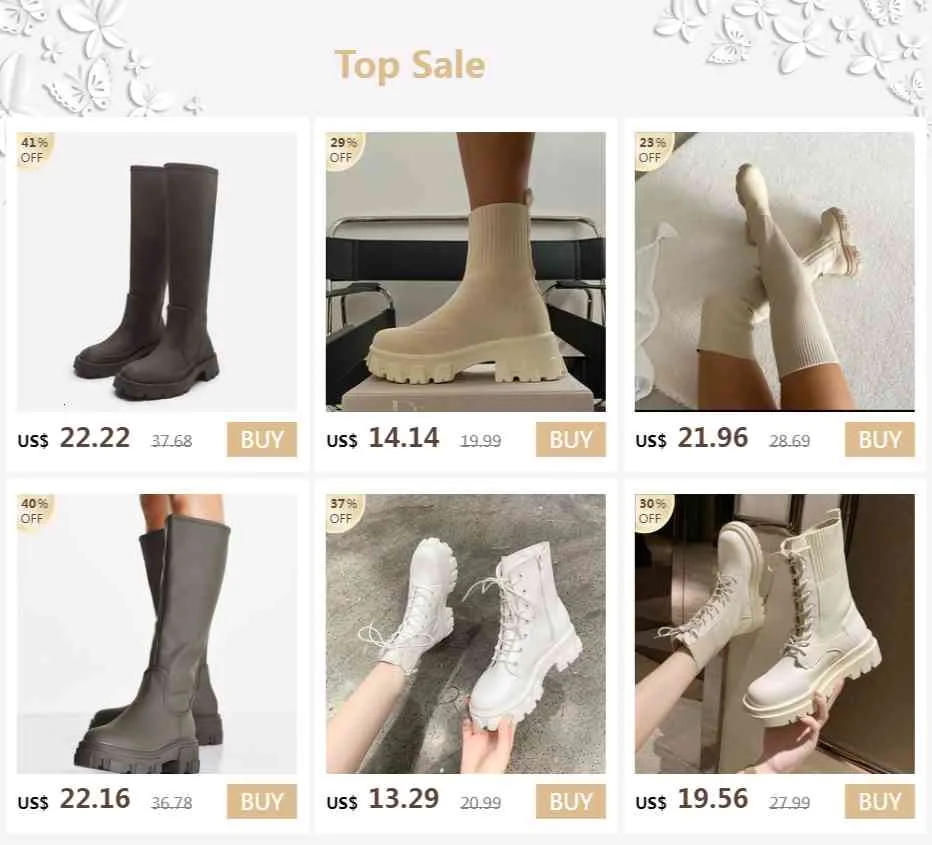Open the cream knee-high sock boots photo
932x845 pixels.
point(774,272)
